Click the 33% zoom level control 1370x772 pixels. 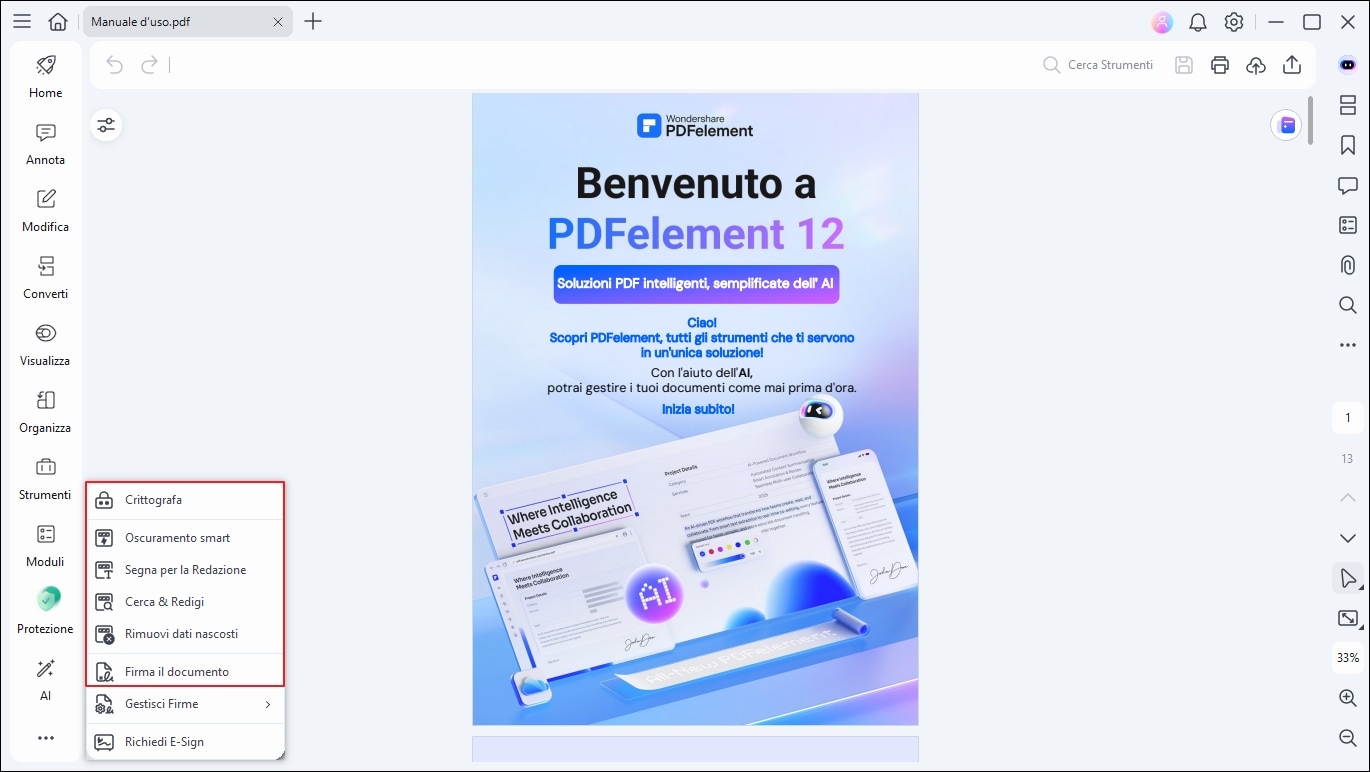coord(1345,658)
